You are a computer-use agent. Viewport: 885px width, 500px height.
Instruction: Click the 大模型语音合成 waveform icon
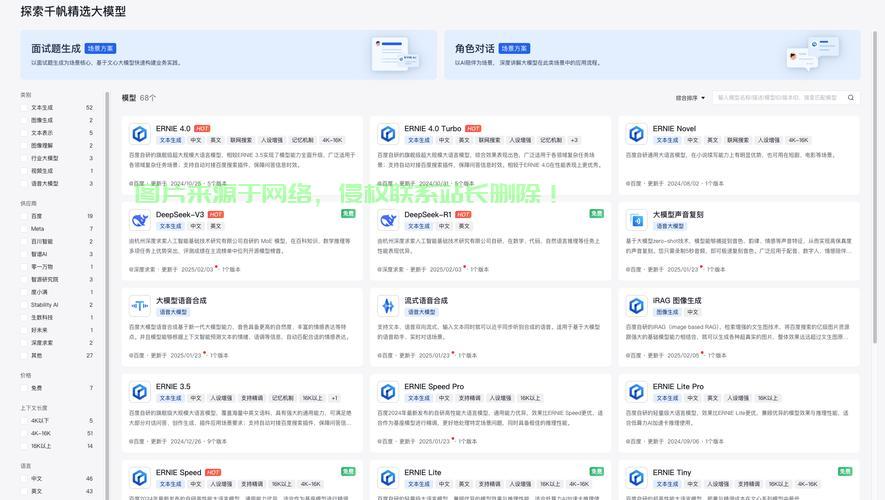point(139,306)
